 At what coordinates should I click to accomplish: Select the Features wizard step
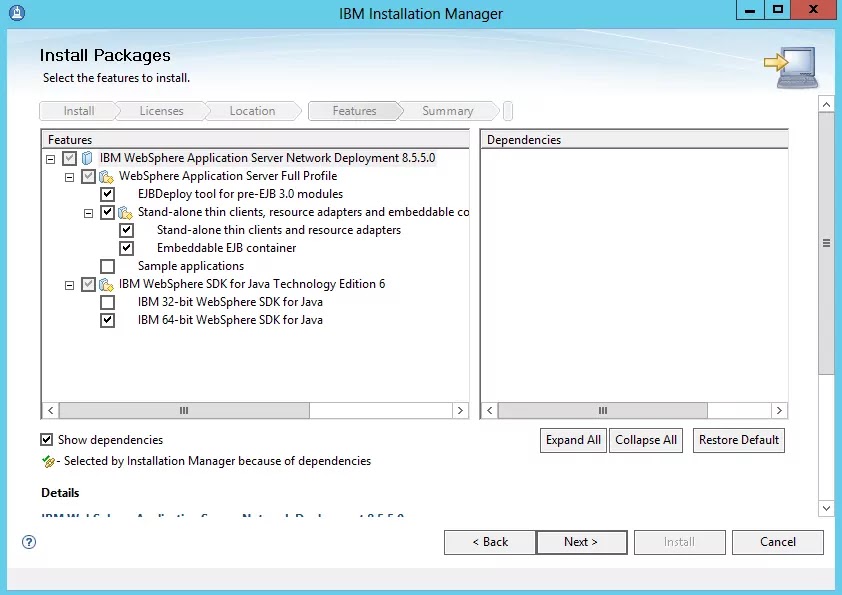pos(354,111)
